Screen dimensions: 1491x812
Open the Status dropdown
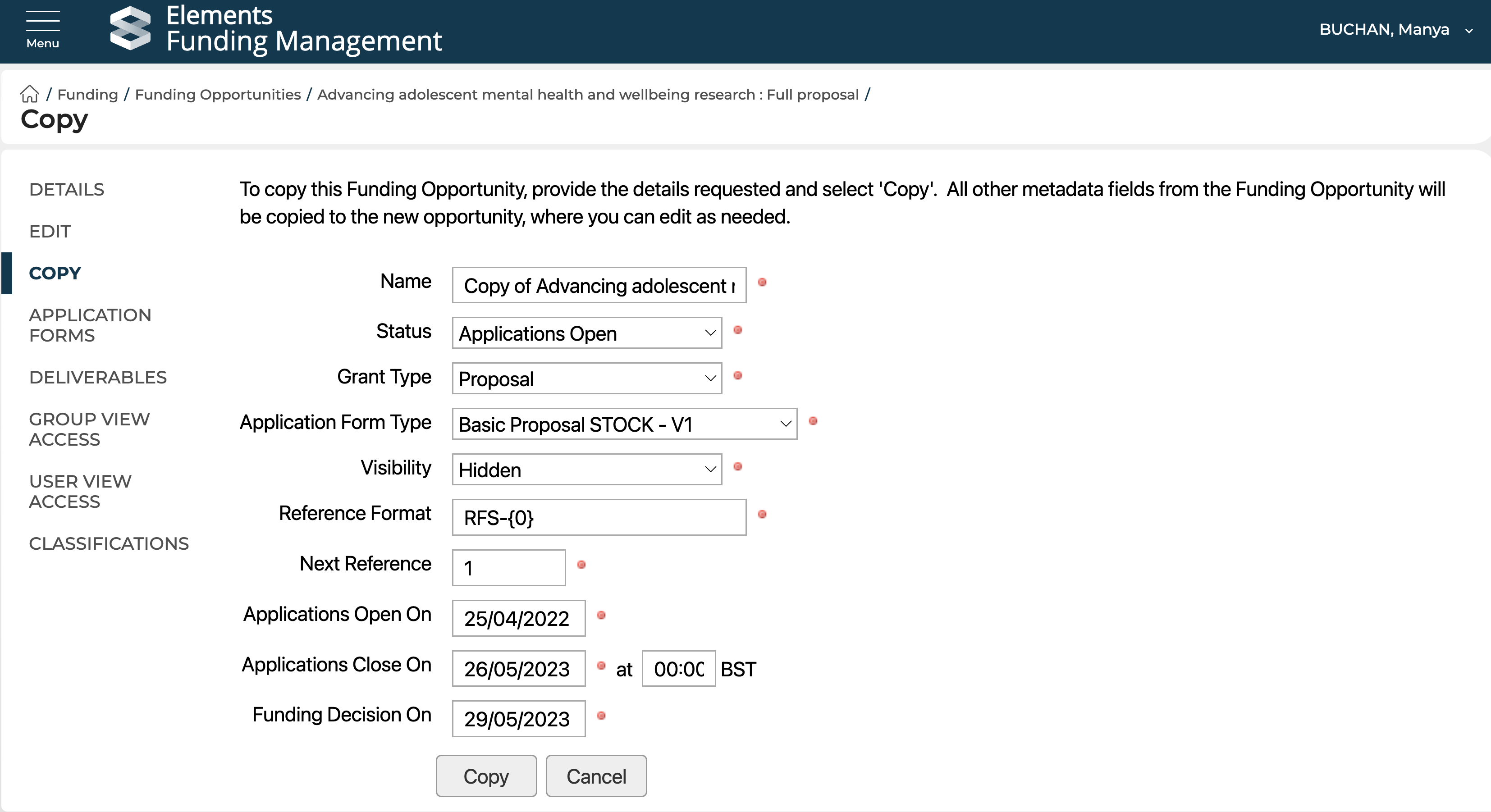586,333
